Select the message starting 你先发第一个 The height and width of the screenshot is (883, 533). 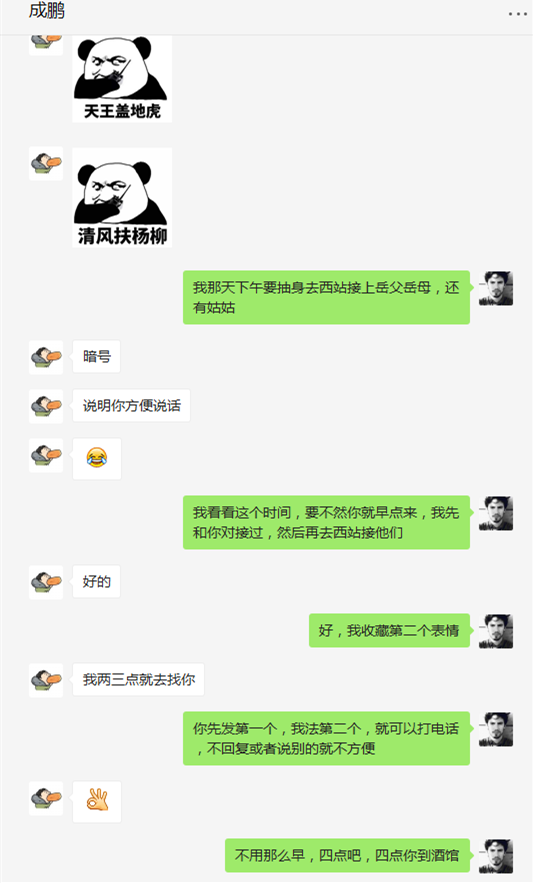click(x=326, y=738)
